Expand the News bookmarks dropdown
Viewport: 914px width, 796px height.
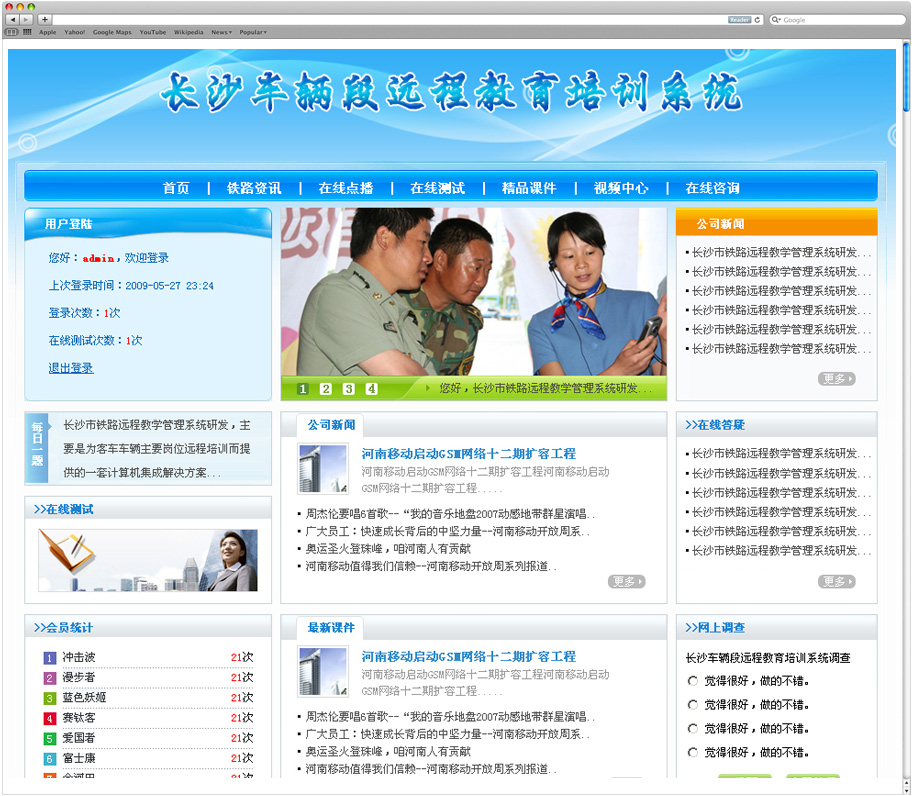coord(222,32)
